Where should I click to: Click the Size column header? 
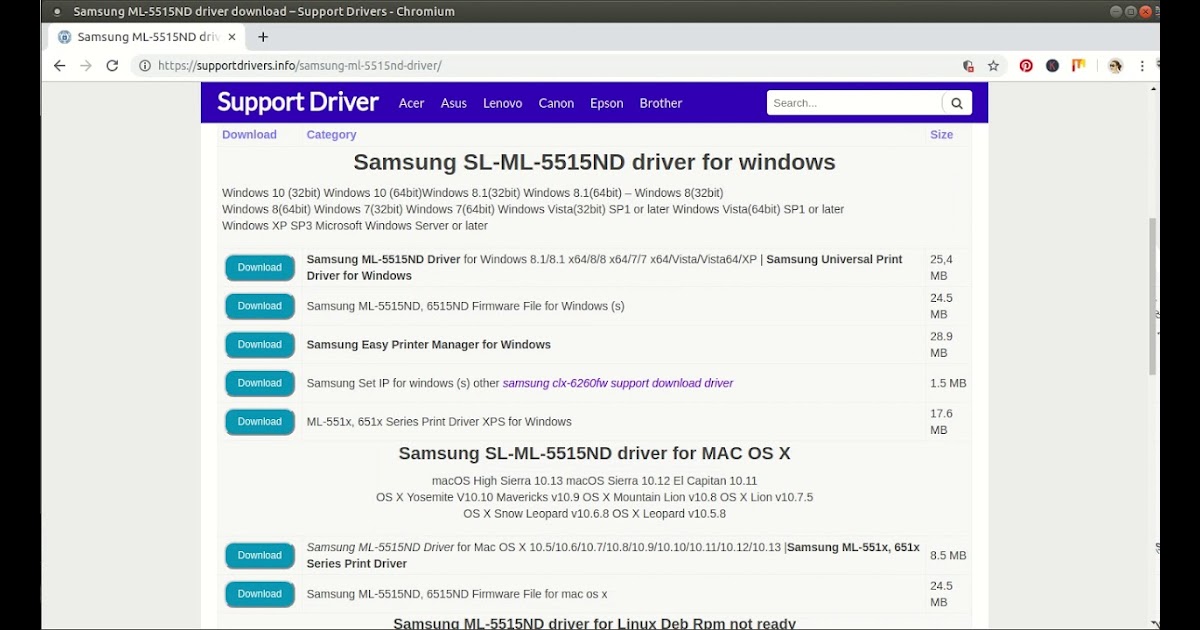(941, 134)
